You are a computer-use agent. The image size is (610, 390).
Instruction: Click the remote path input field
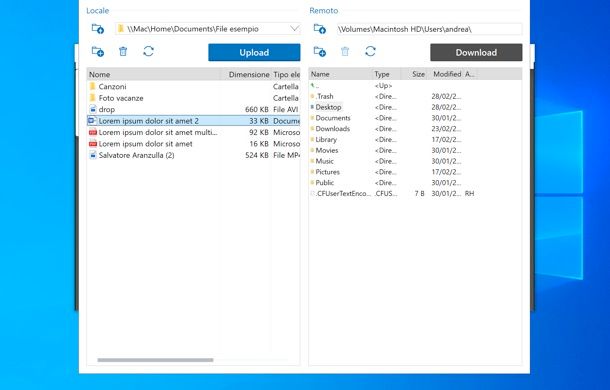(x=429, y=29)
